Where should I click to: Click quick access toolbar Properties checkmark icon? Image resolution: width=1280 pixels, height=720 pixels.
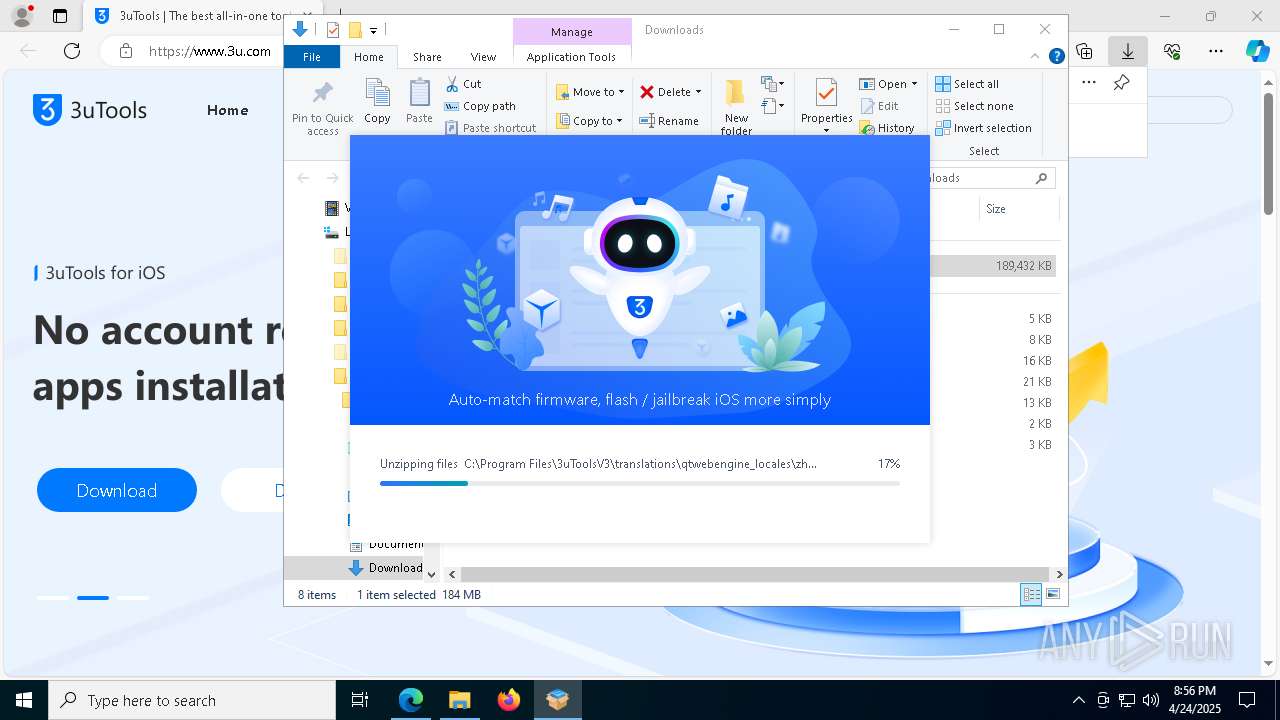click(333, 30)
